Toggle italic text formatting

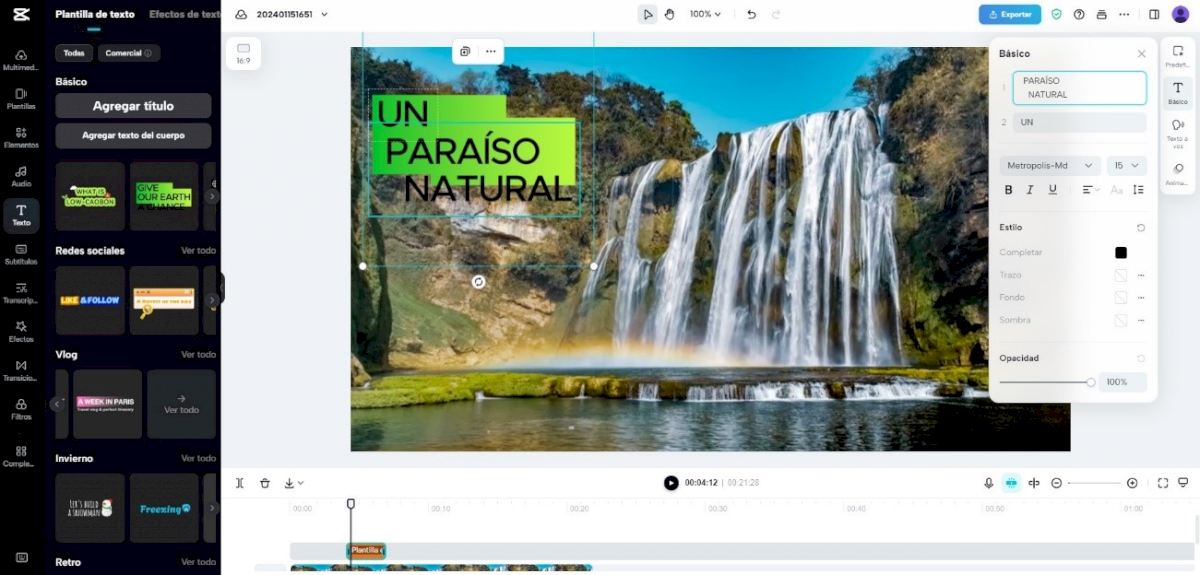(1030, 190)
